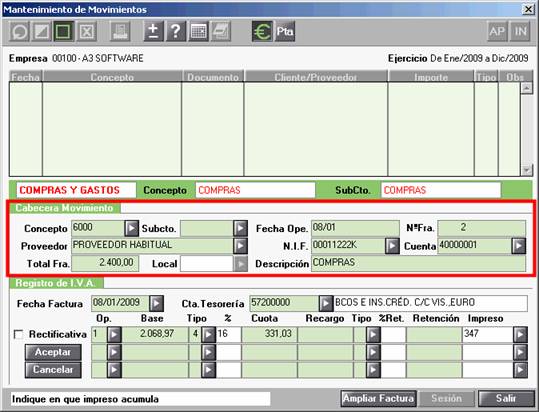Screen dimensions: 539x412
Task: Click the Proveedor field PROVEEDOR HABITUAL
Action: tap(152, 246)
